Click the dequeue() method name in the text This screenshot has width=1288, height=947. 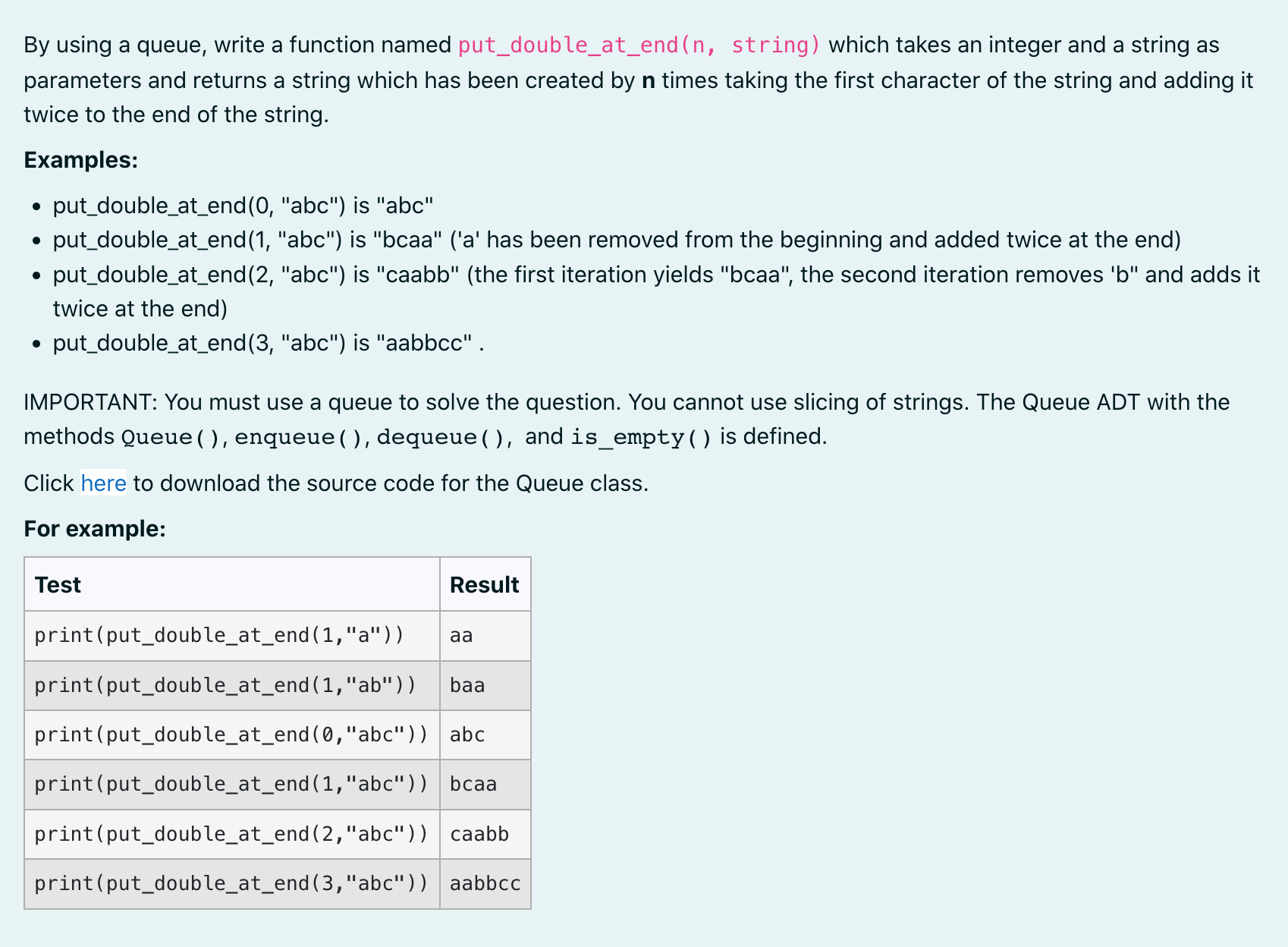click(x=441, y=437)
